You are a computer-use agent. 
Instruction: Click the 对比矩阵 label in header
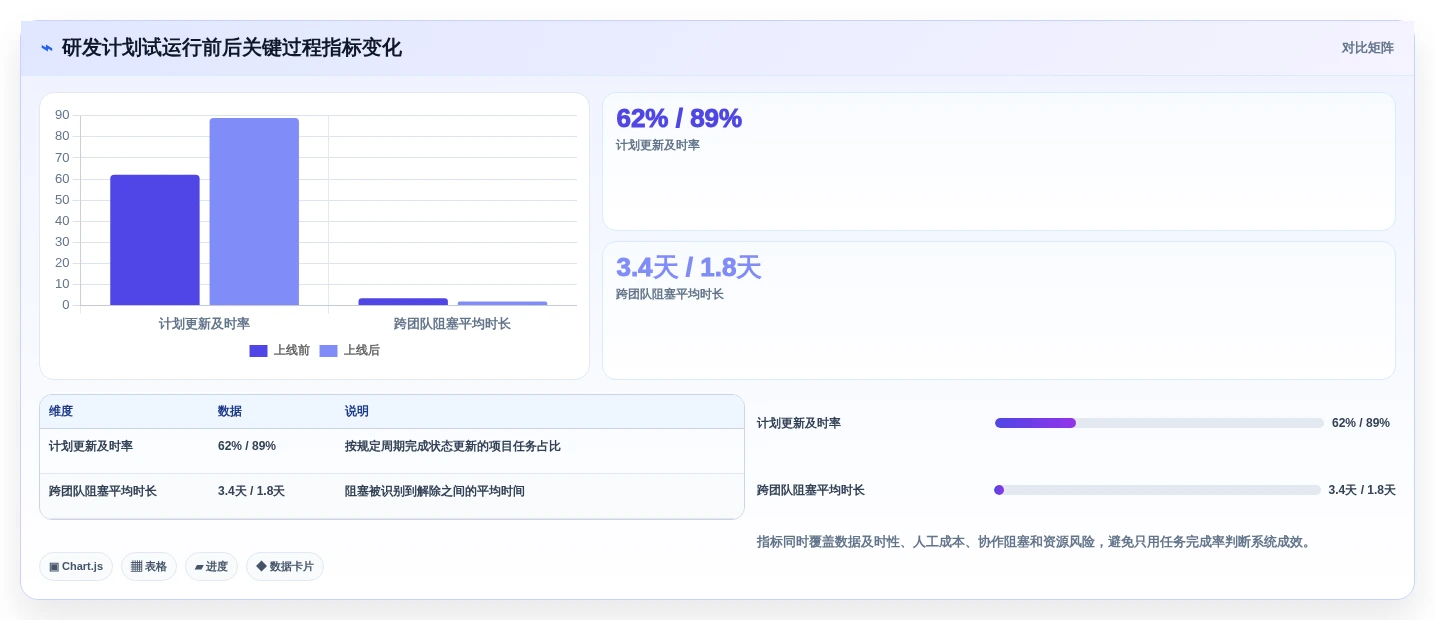[1367, 48]
